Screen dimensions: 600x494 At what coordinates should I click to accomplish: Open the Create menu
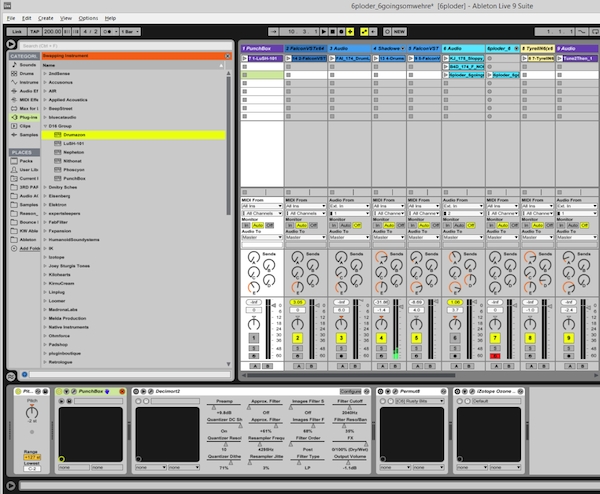click(46, 18)
